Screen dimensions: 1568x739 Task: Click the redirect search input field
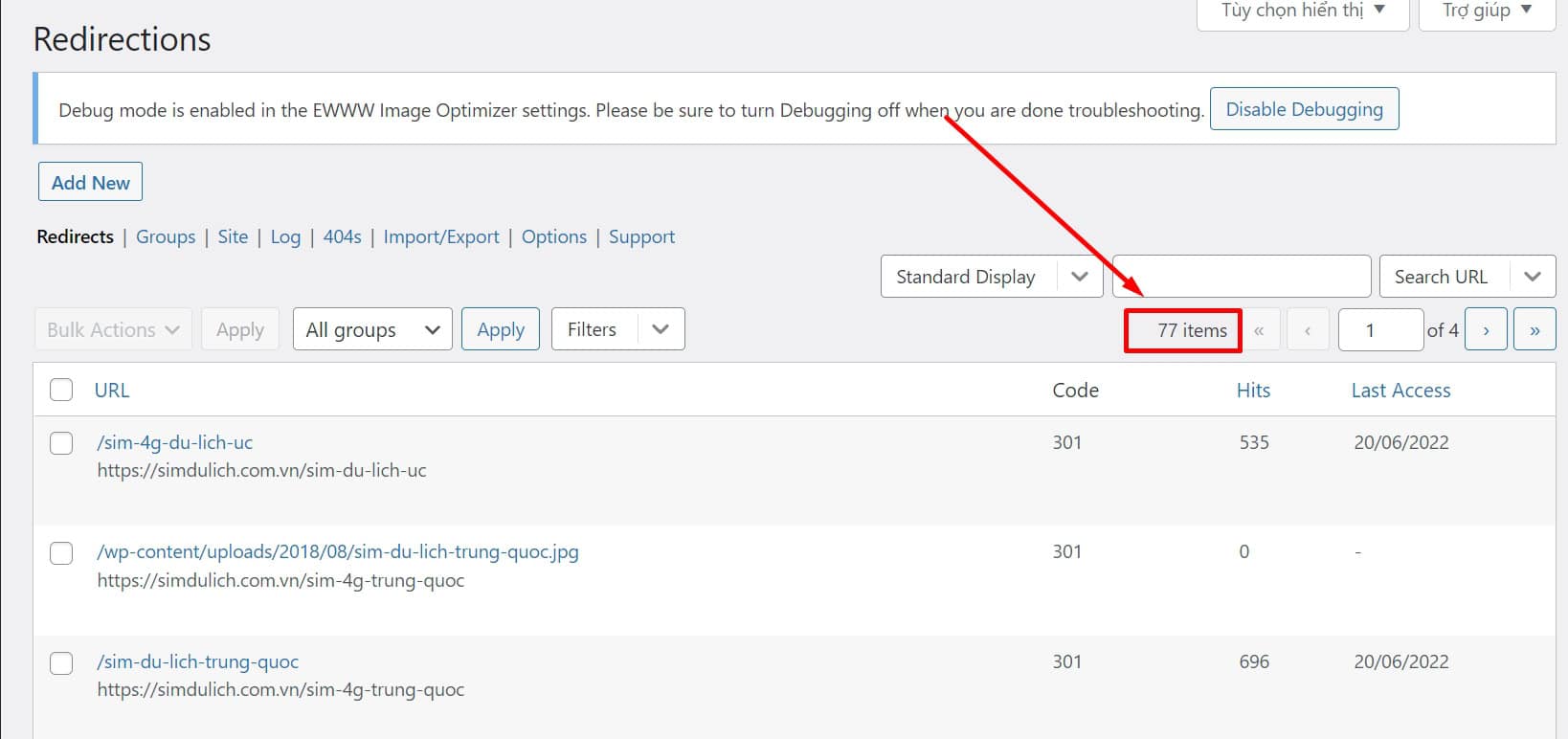1241,277
